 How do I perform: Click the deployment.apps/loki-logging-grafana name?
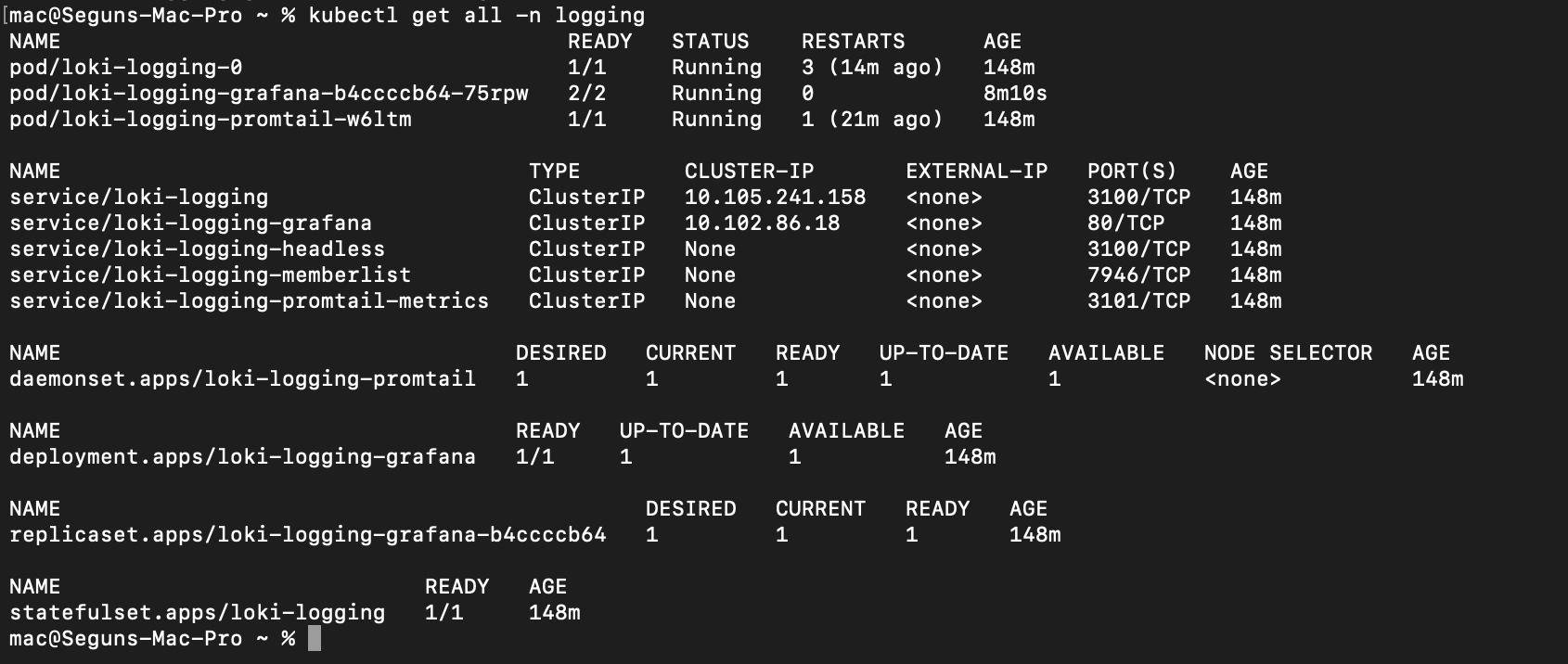242,457
